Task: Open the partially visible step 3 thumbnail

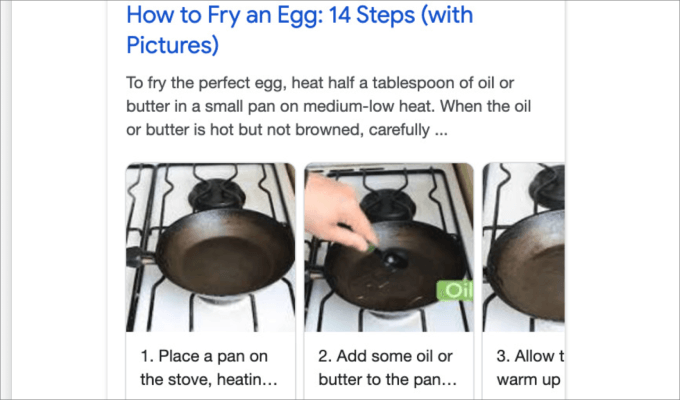Action: [523, 247]
